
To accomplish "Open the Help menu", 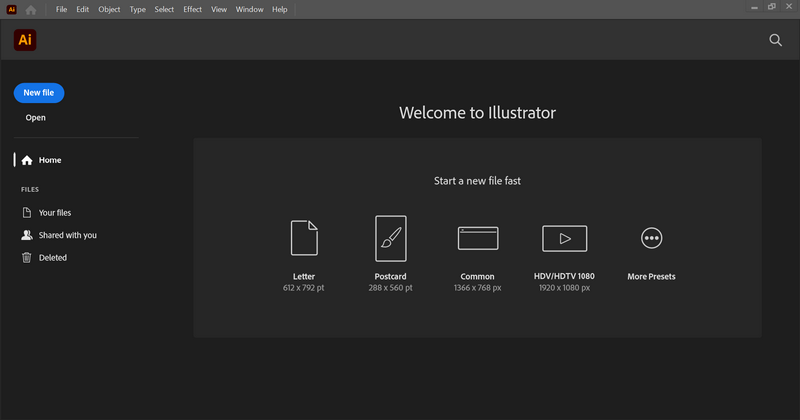I will (x=279, y=9).
